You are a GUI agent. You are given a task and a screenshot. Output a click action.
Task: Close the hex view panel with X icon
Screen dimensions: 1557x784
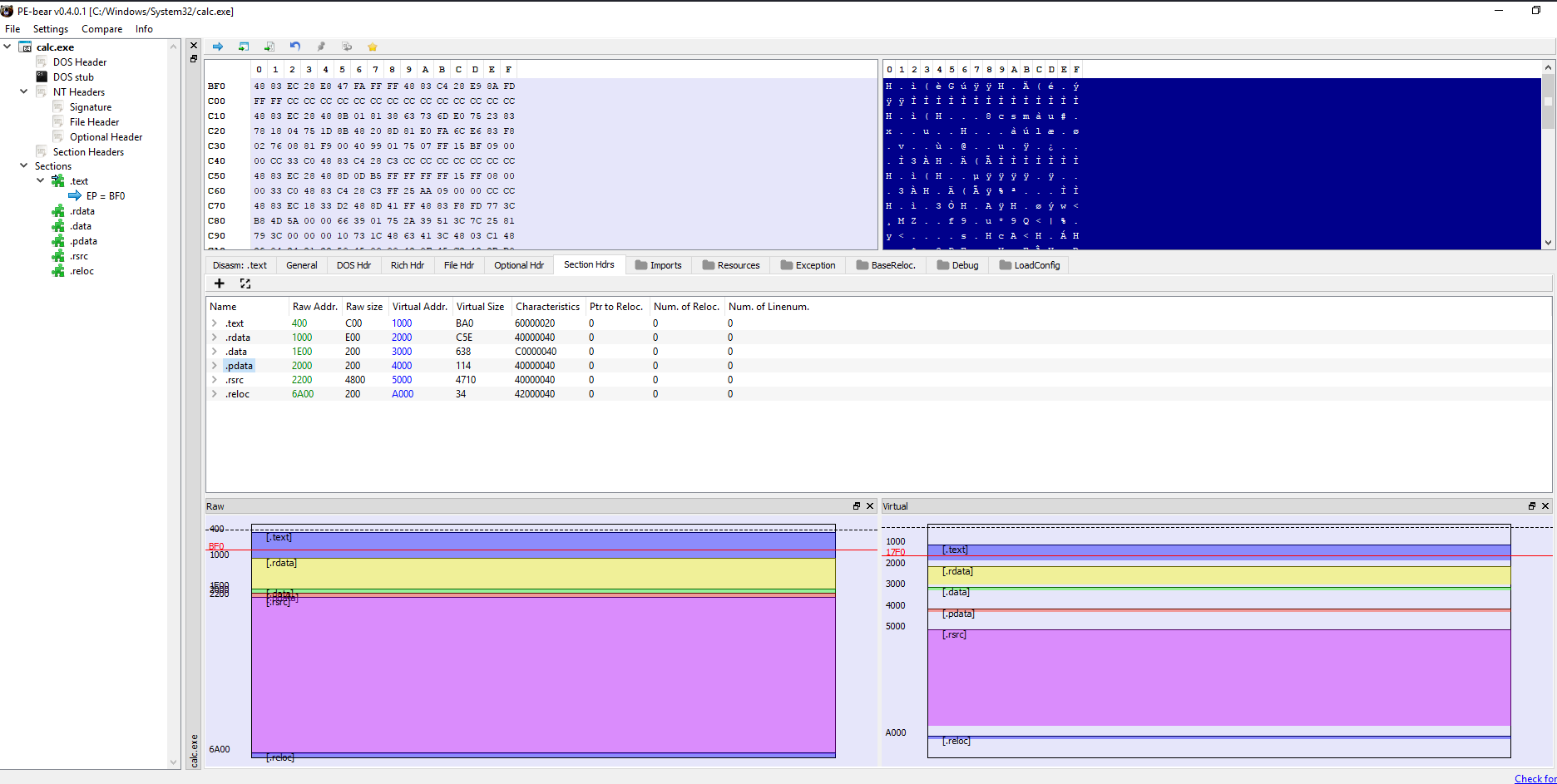pyautogui.click(x=194, y=46)
